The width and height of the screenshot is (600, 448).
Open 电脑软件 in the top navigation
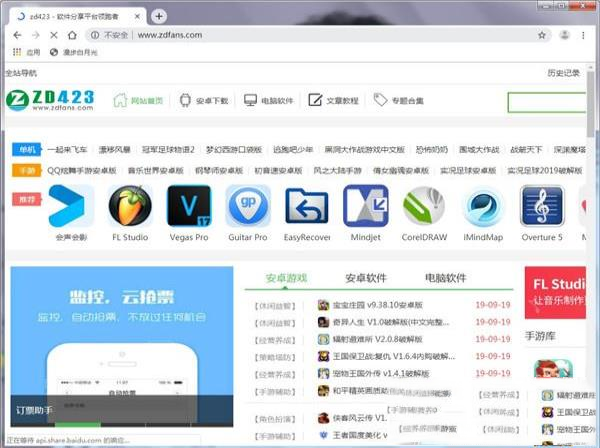(269, 101)
